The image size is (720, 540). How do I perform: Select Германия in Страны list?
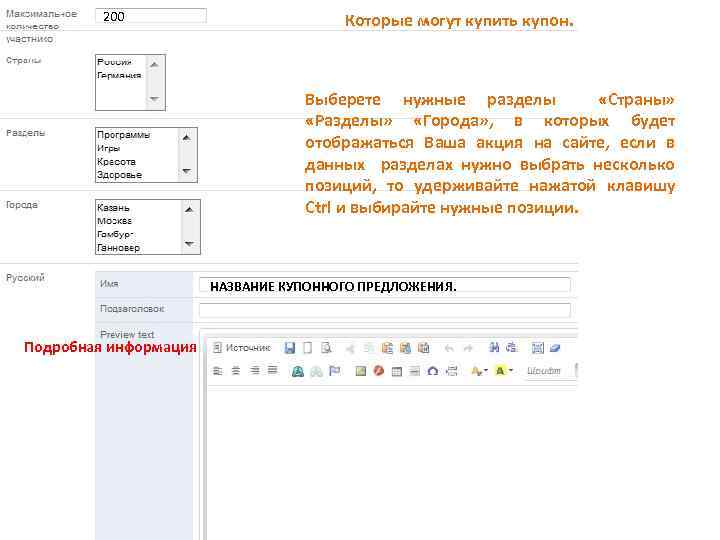click(x=119, y=75)
